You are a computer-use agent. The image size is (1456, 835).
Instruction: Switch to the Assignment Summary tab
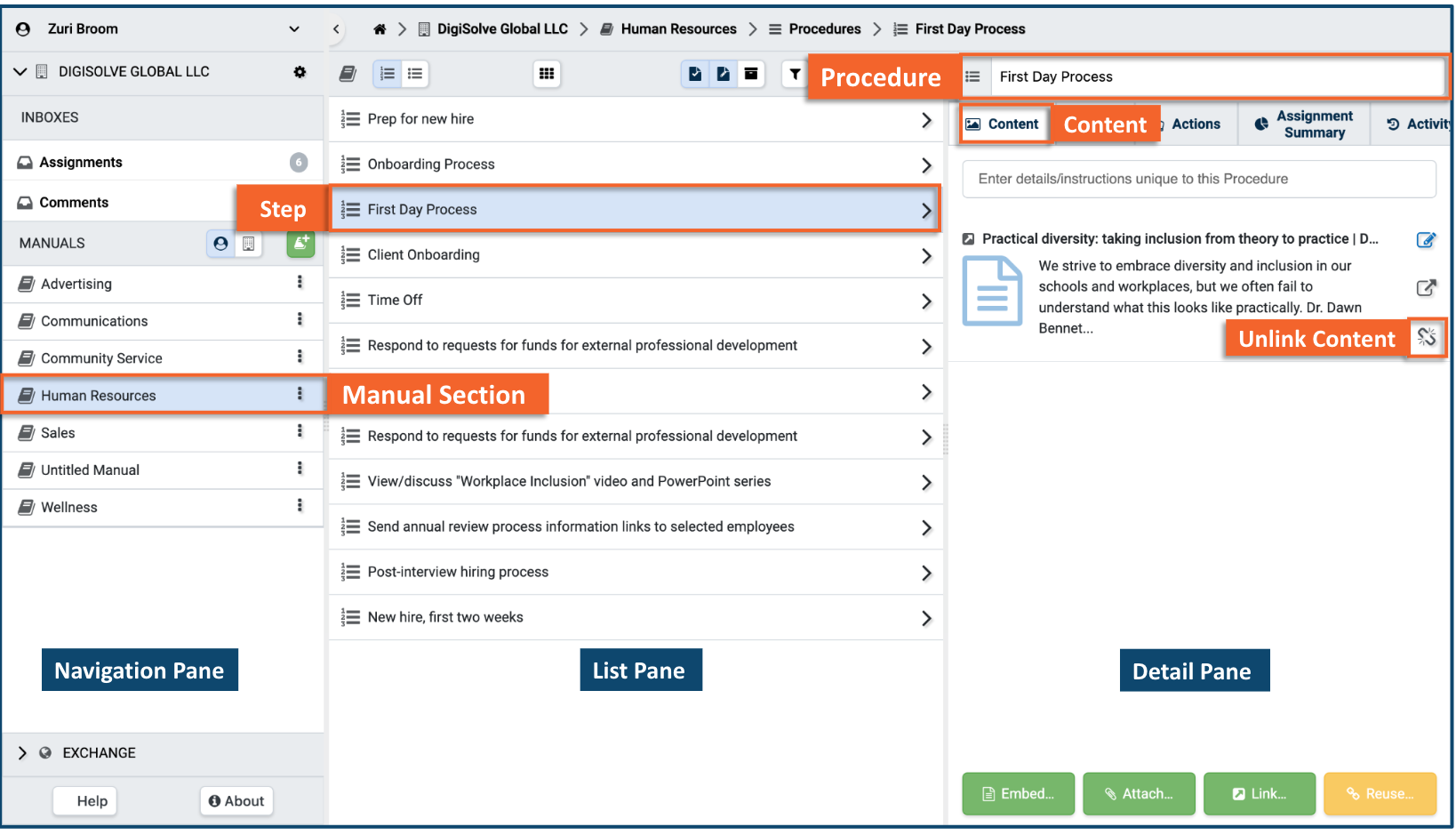[x=1303, y=124]
